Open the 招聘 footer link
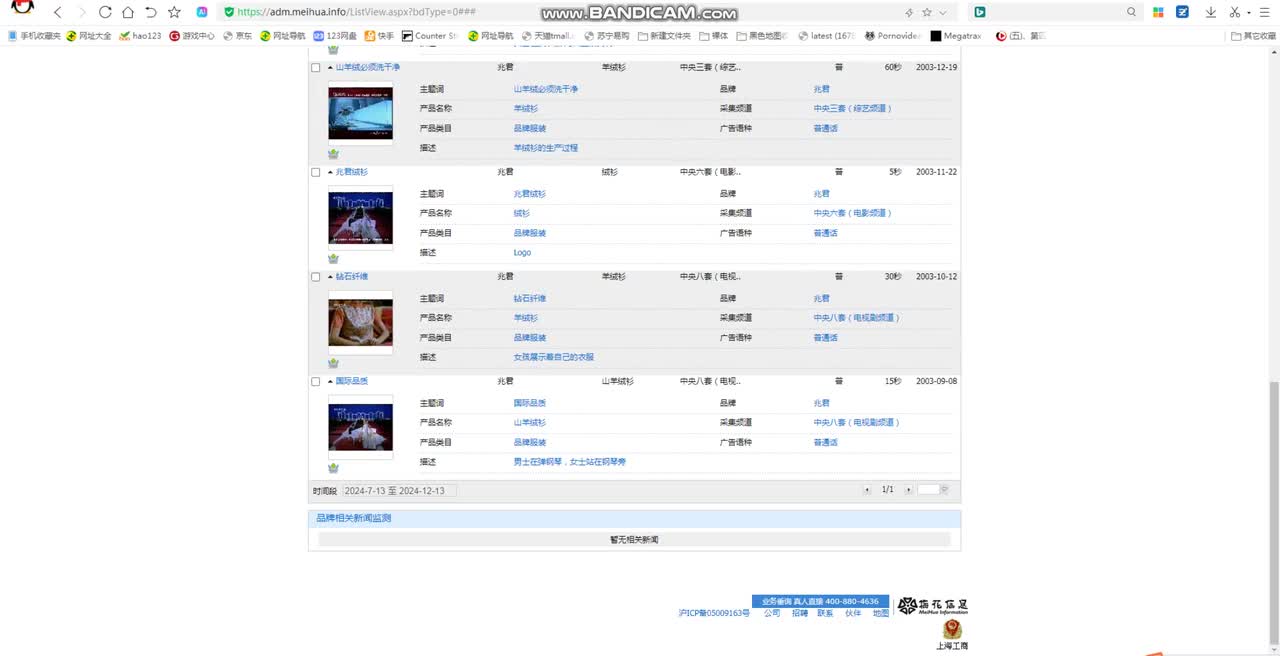 click(799, 614)
